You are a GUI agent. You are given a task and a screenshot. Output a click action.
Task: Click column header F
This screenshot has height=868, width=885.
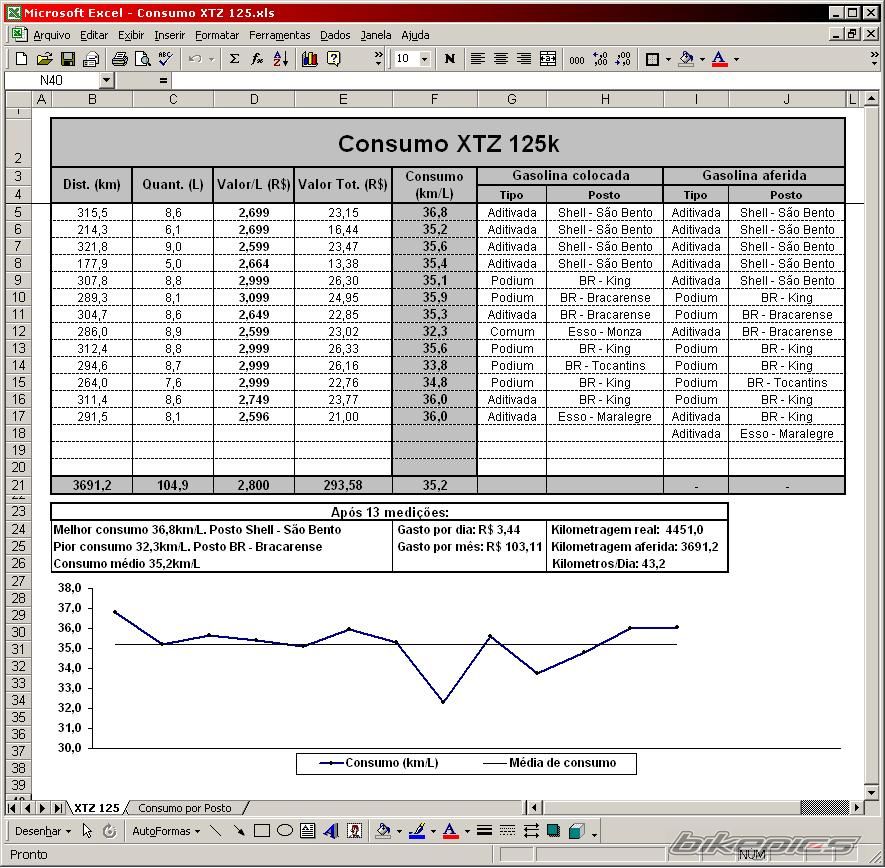[434, 99]
